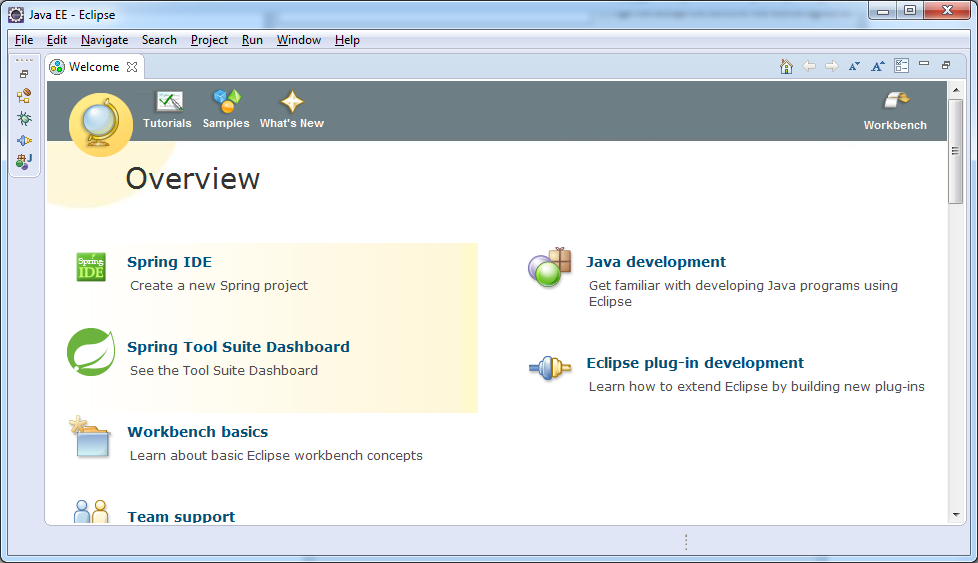Open the Navigate menu

click(104, 40)
